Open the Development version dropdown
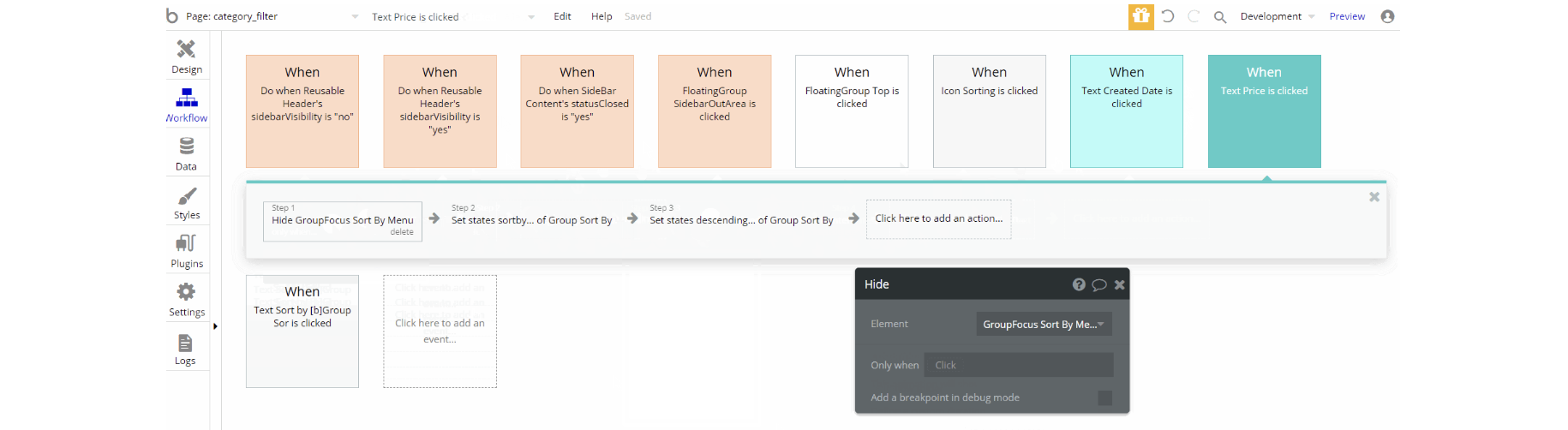Image resolution: width=1568 pixels, height=430 pixels. point(1277,16)
